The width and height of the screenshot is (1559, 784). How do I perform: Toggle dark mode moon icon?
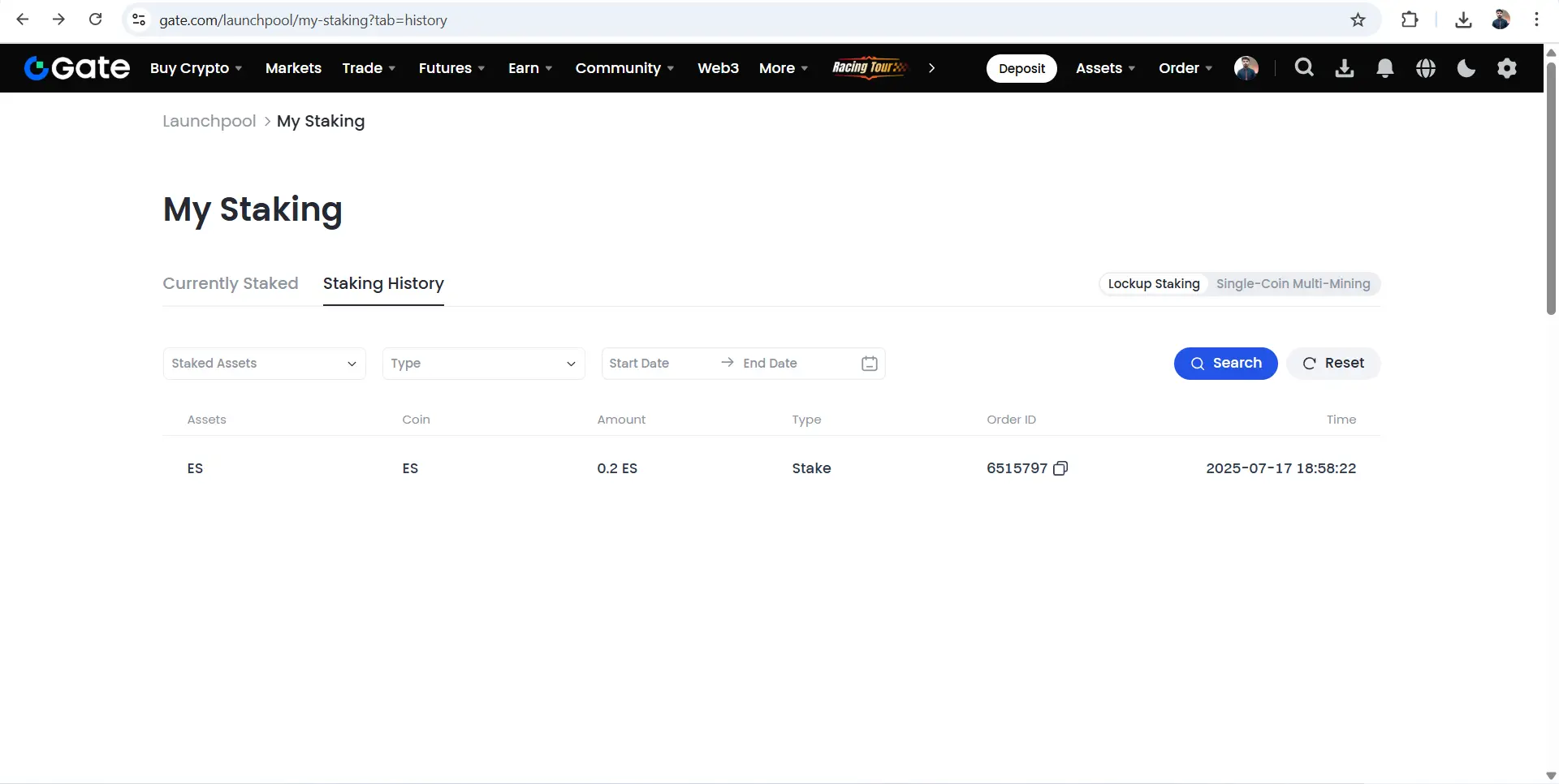(x=1466, y=68)
